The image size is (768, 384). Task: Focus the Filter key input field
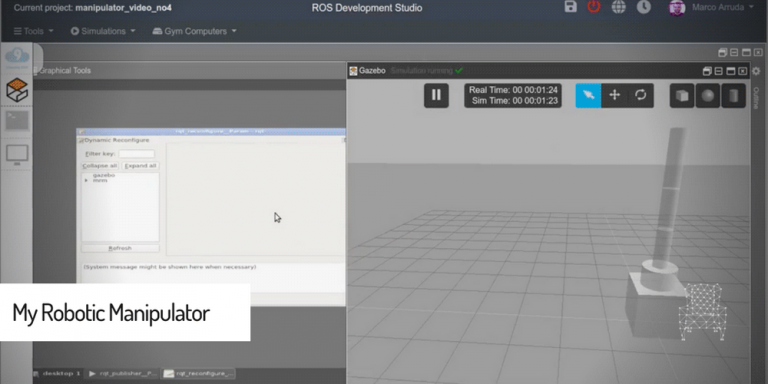pyautogui.click(x=137, y=154)
